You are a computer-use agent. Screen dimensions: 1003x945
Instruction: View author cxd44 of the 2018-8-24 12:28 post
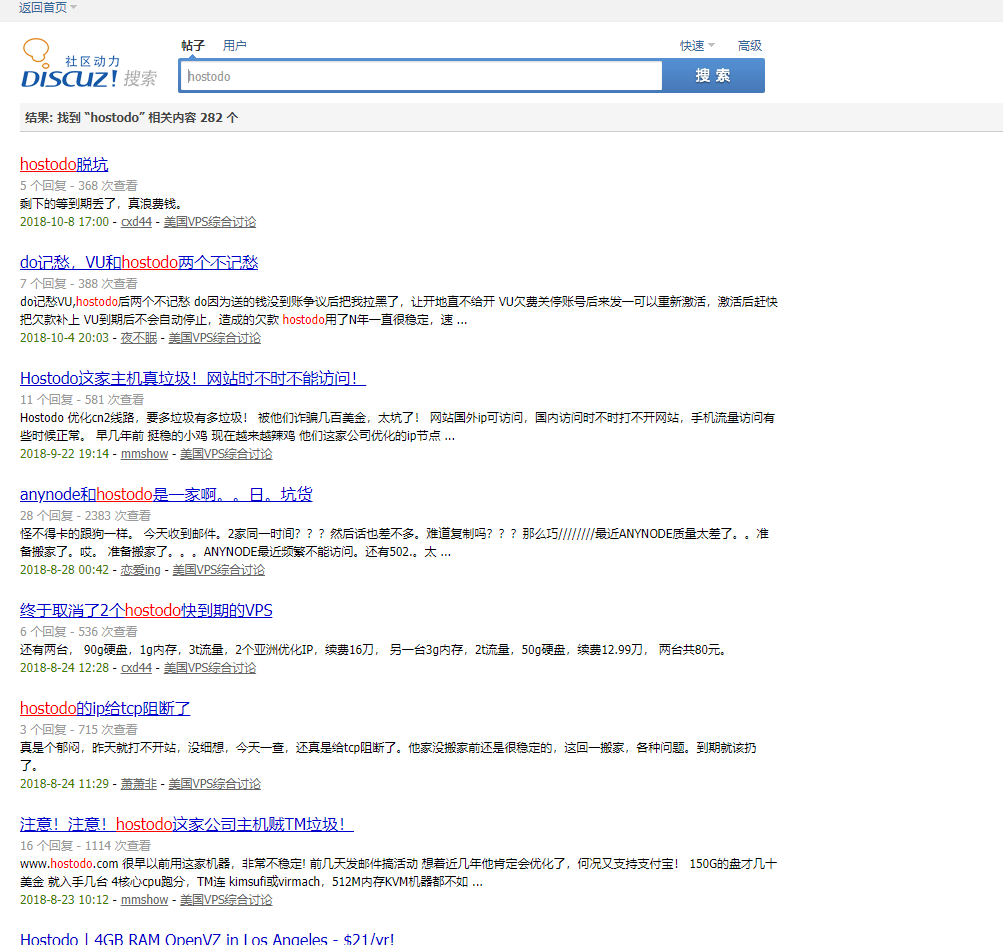click(x=136, y=668)
